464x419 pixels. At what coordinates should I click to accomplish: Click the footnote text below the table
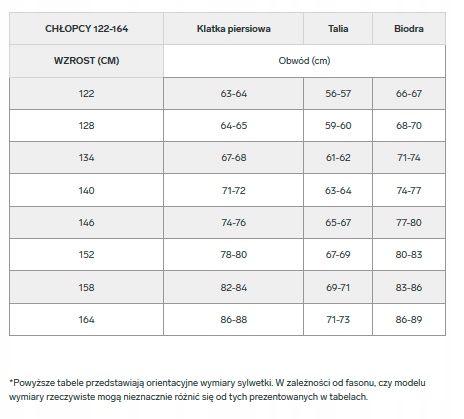217,390
